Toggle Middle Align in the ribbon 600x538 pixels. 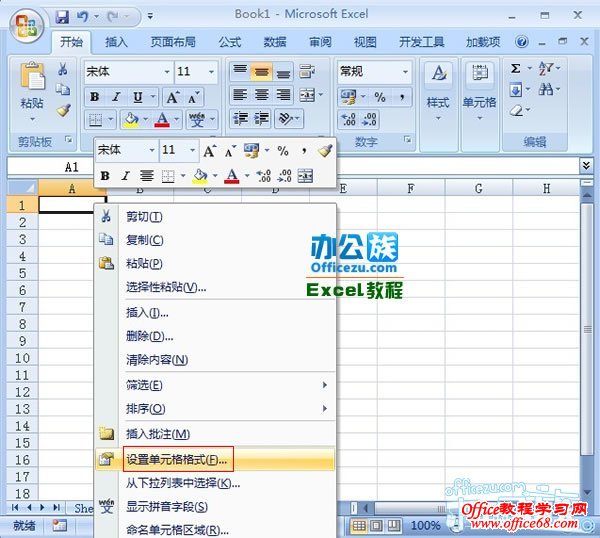(x=261, y=72)
